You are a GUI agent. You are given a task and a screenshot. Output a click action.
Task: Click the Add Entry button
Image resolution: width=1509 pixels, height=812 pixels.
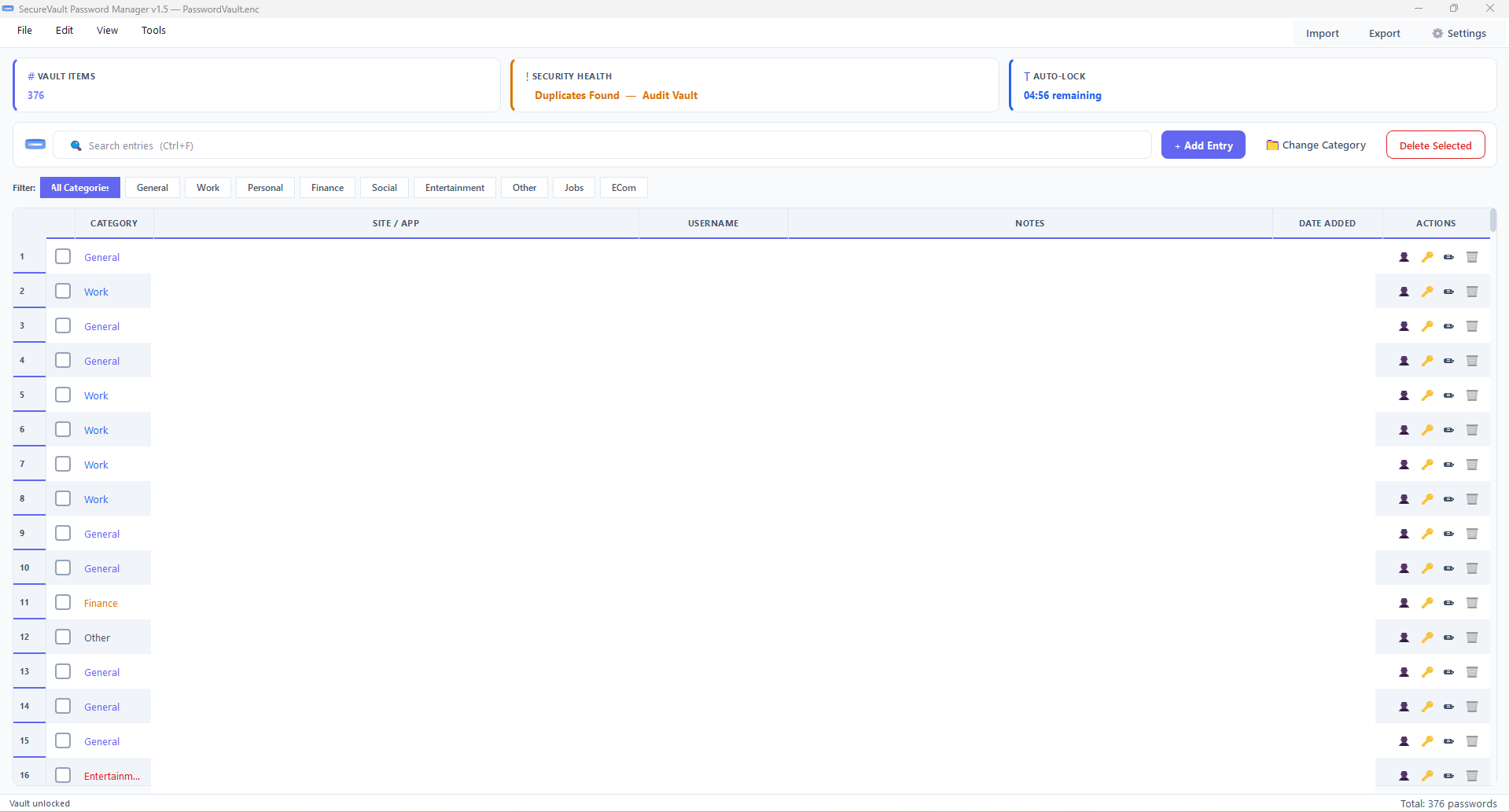[x=1203, y=145]
